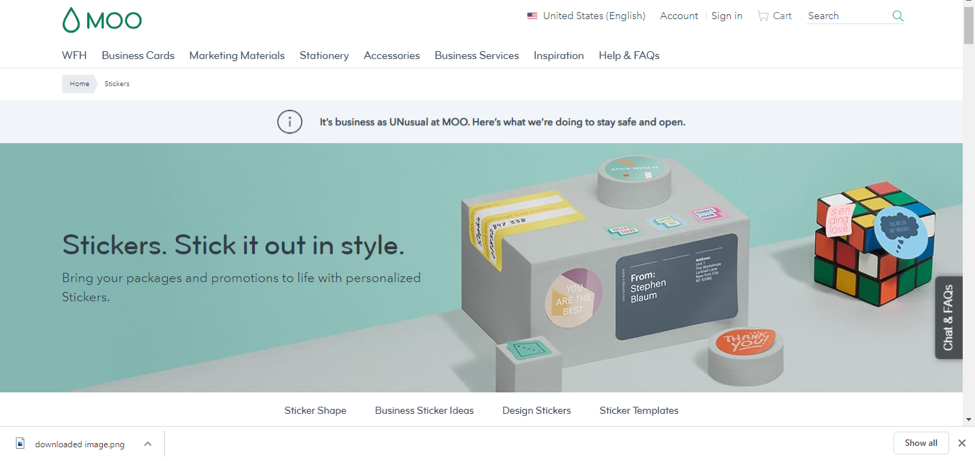Open the Stationery menu
The width and height of the screenshot is (975, 461).
click(x=324, y=55)
